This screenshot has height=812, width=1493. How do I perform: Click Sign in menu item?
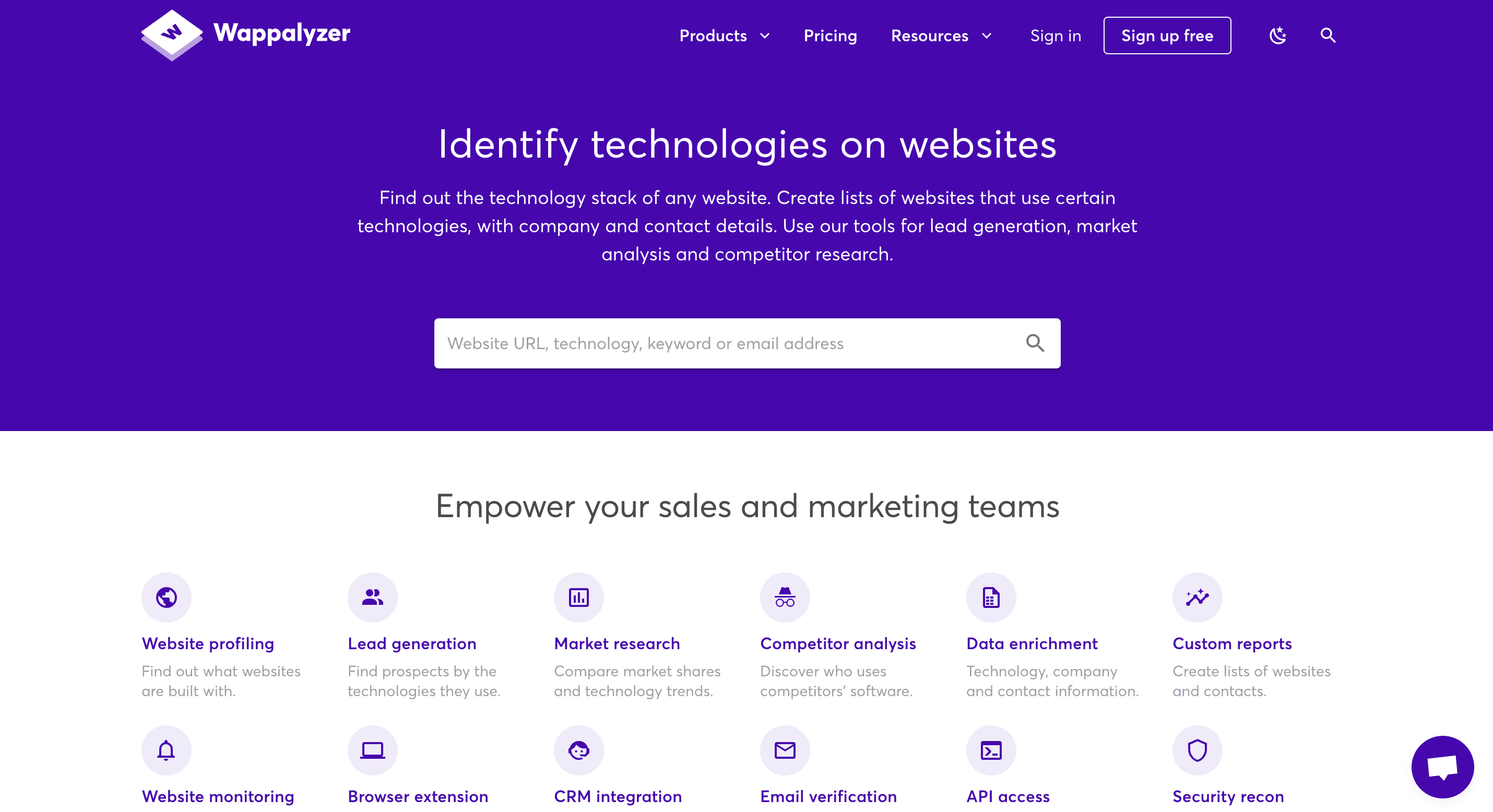1056,35
